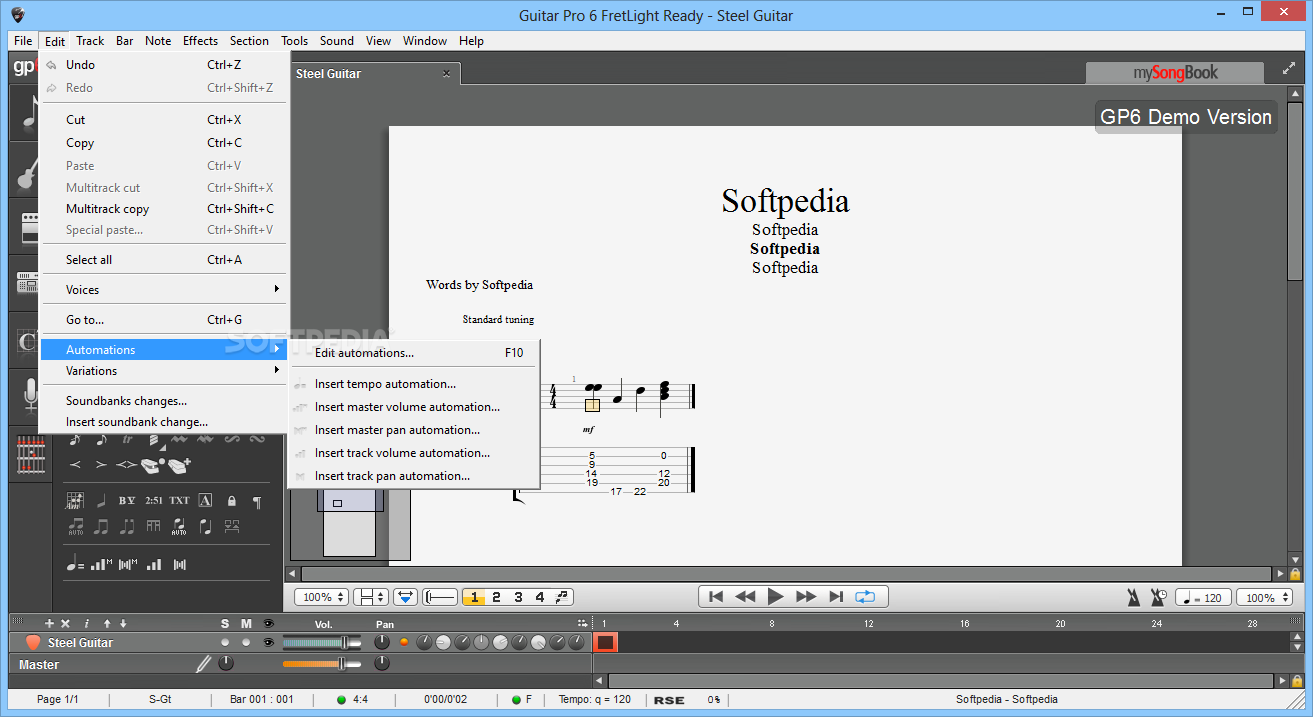Select Edit automations... menu item
This screenshot has width=1313, height=717.
414,353
